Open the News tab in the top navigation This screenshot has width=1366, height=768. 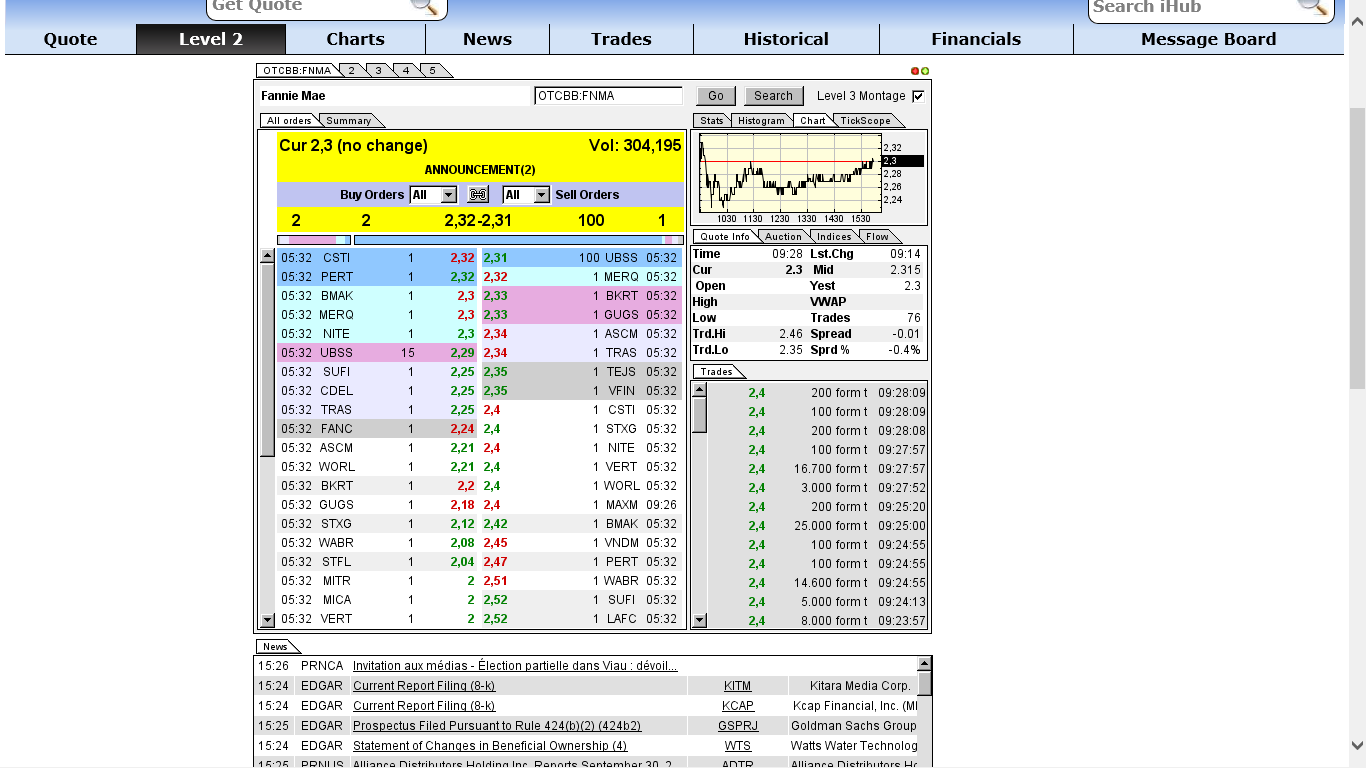click(487, 39)
